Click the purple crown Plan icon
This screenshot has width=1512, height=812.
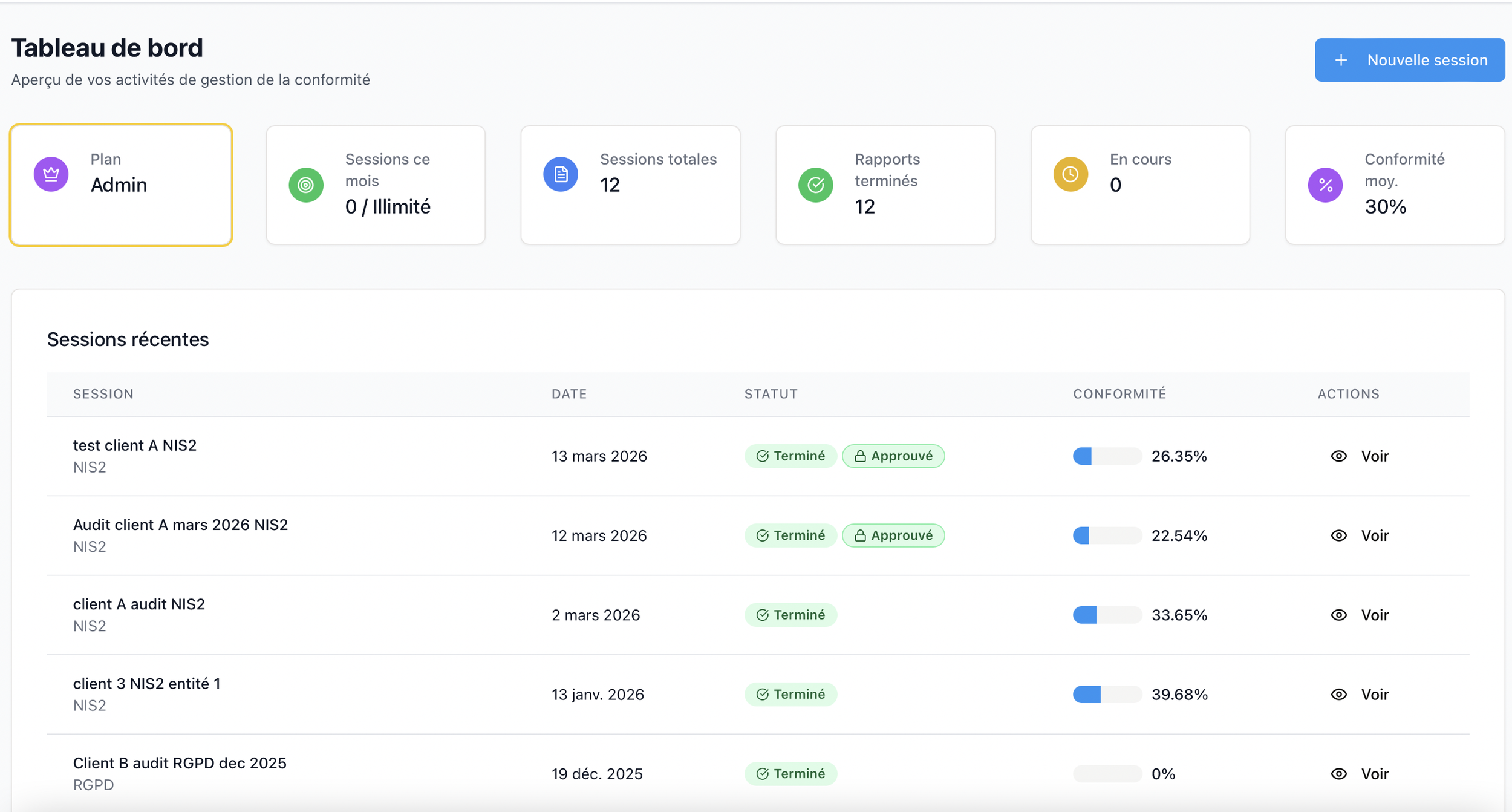(x=51, y=174)
